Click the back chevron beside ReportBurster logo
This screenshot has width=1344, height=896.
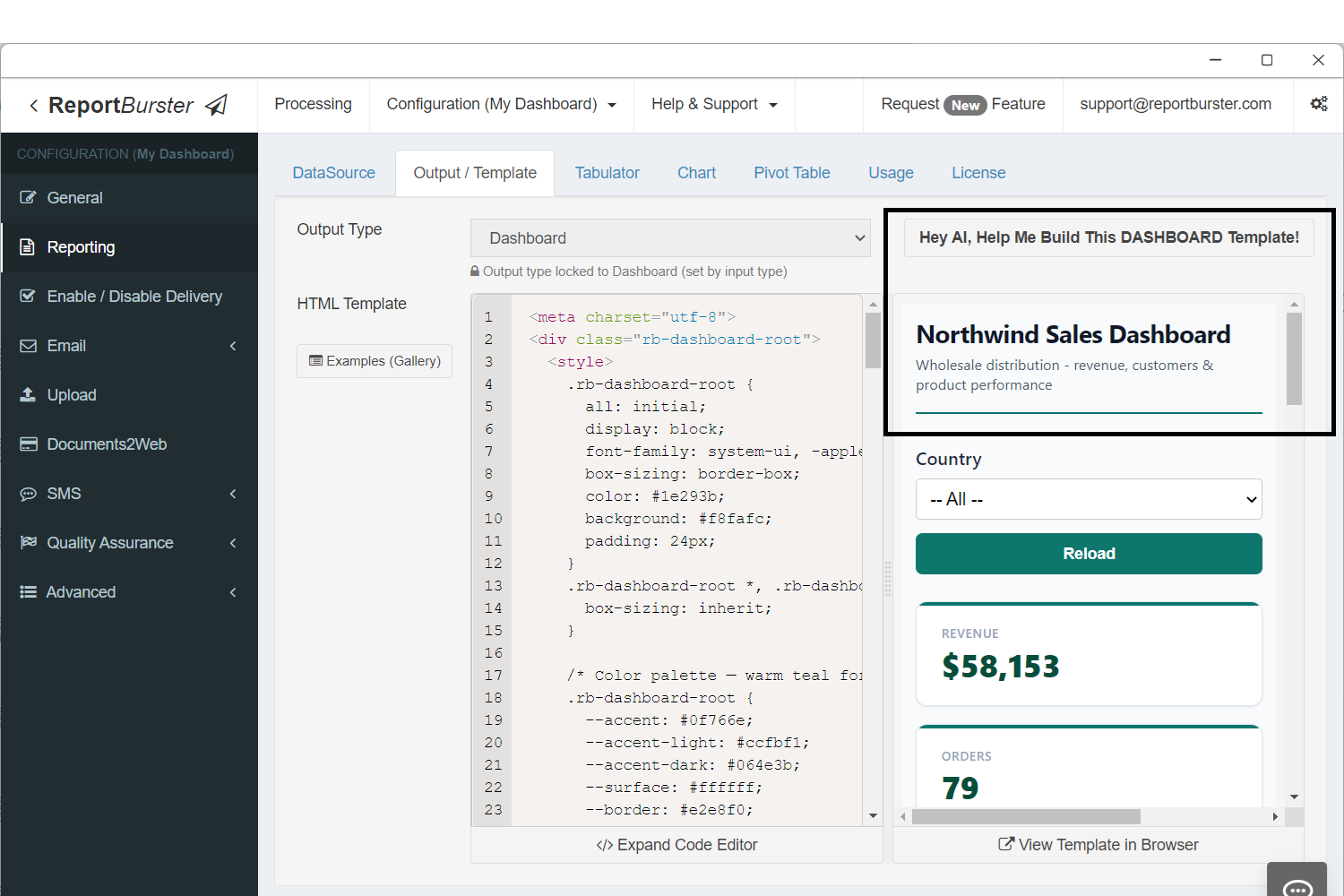(x=33, y=106)
